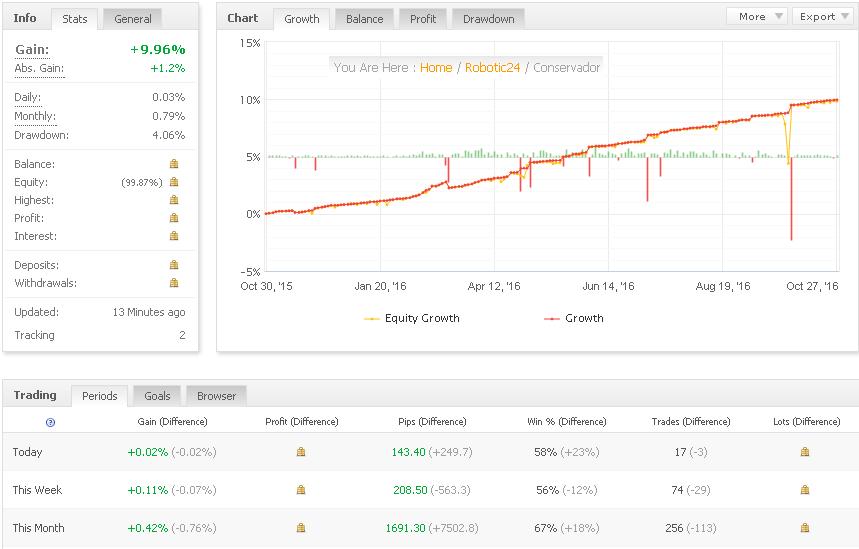Select the Balance chart tab
Image resolution: width=859 pixels, height=549 pixels.
[364, 19]
